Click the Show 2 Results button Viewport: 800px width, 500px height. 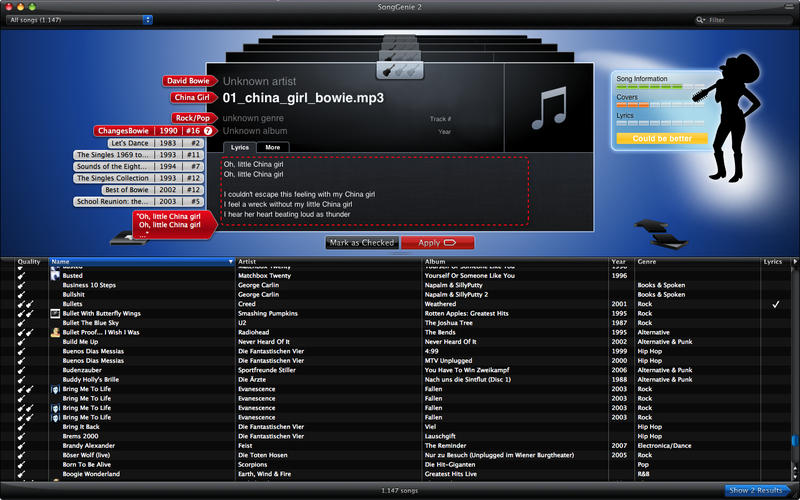point(758,490)
